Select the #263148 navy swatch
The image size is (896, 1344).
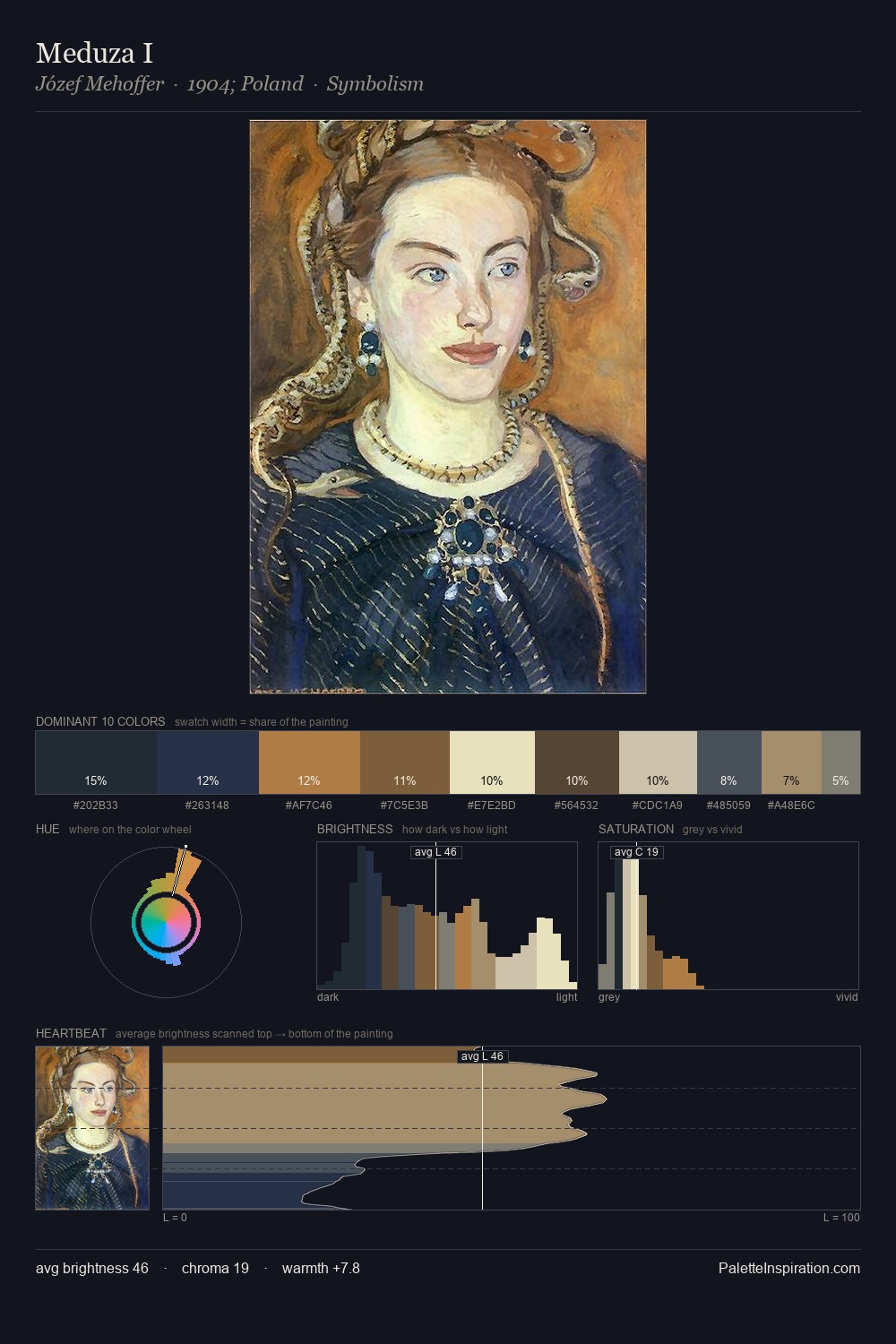208,762
